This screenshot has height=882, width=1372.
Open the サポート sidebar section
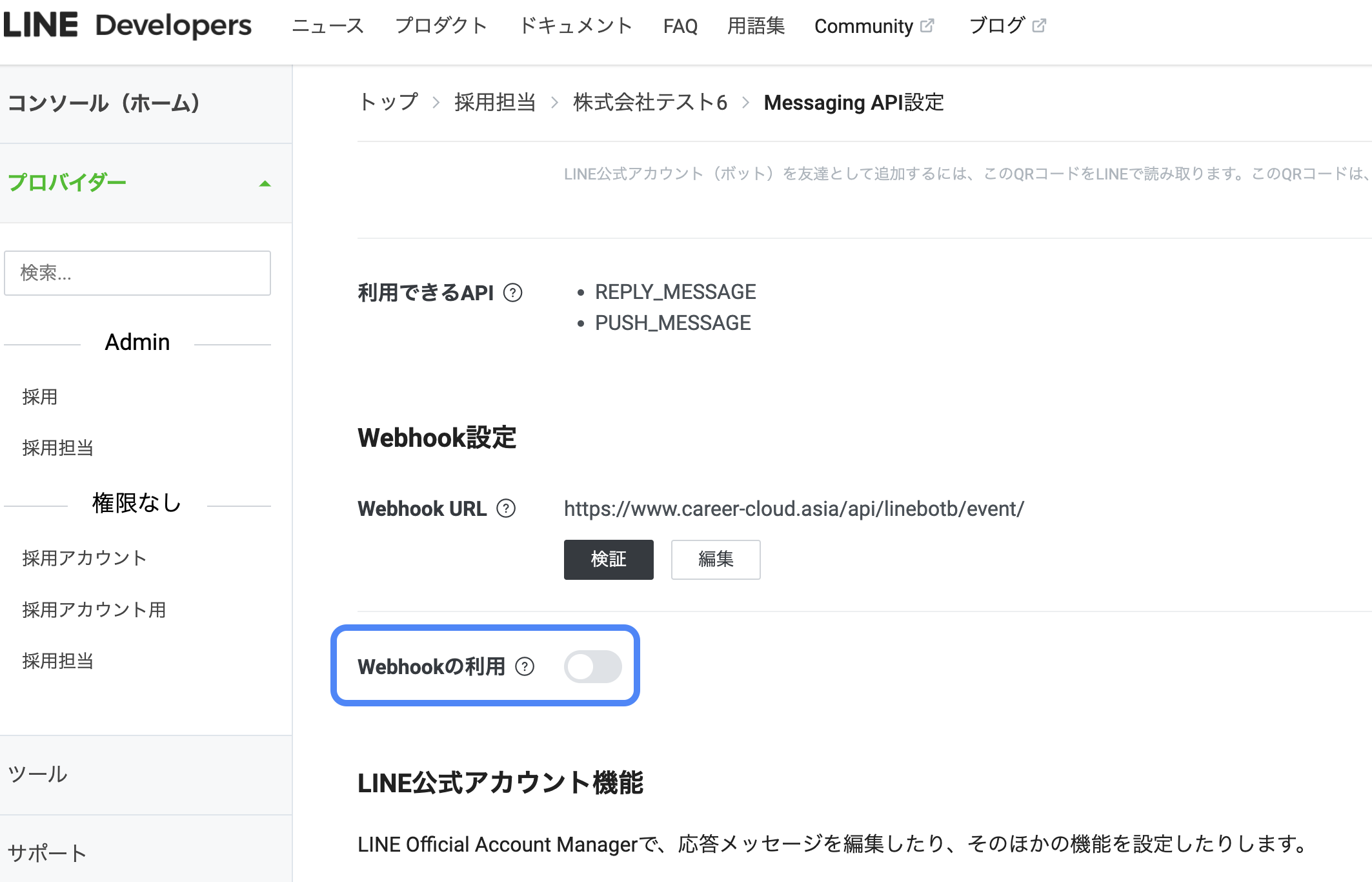[x=146, y=852]
